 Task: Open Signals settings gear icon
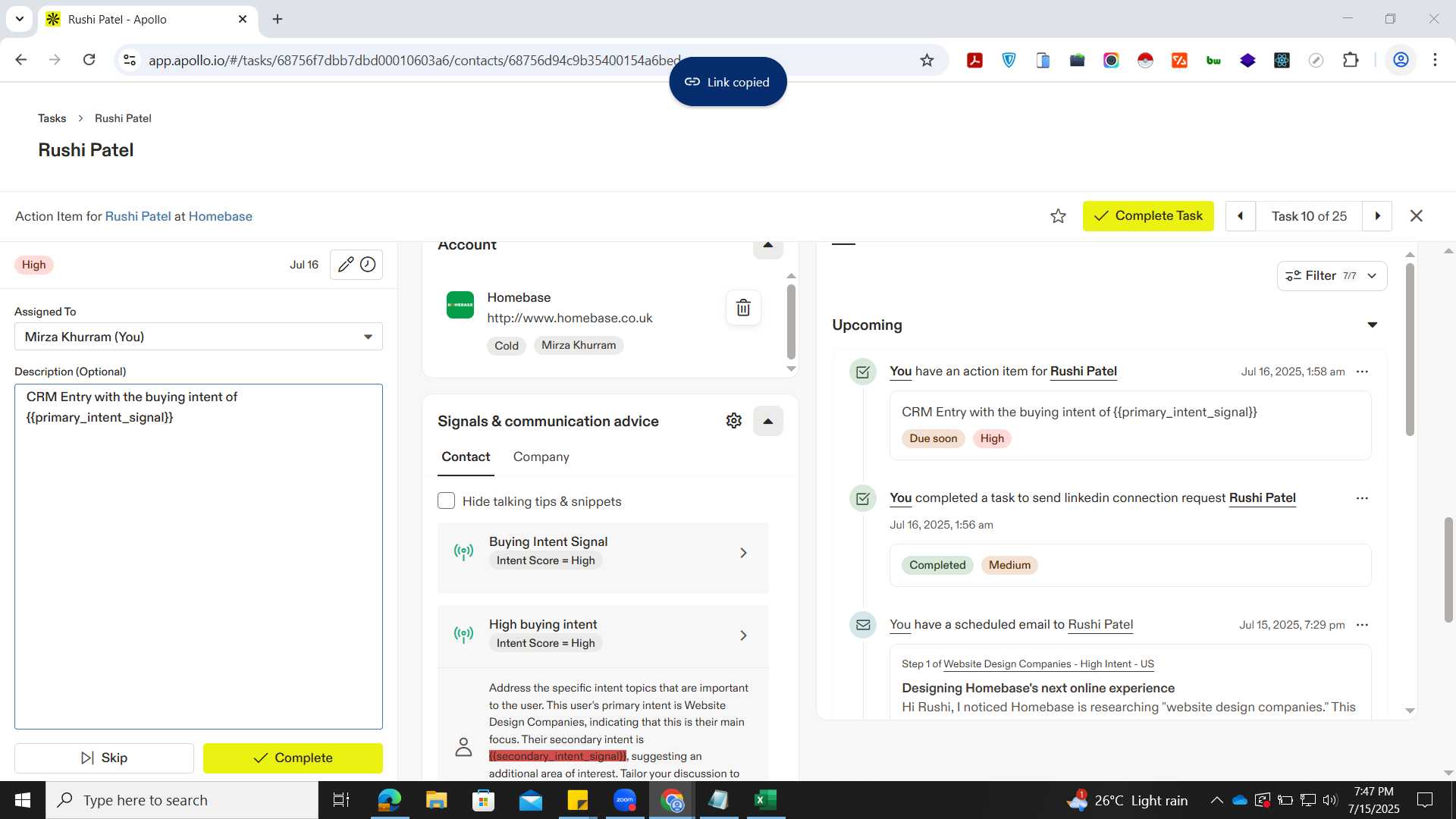(x=733, y=421)
